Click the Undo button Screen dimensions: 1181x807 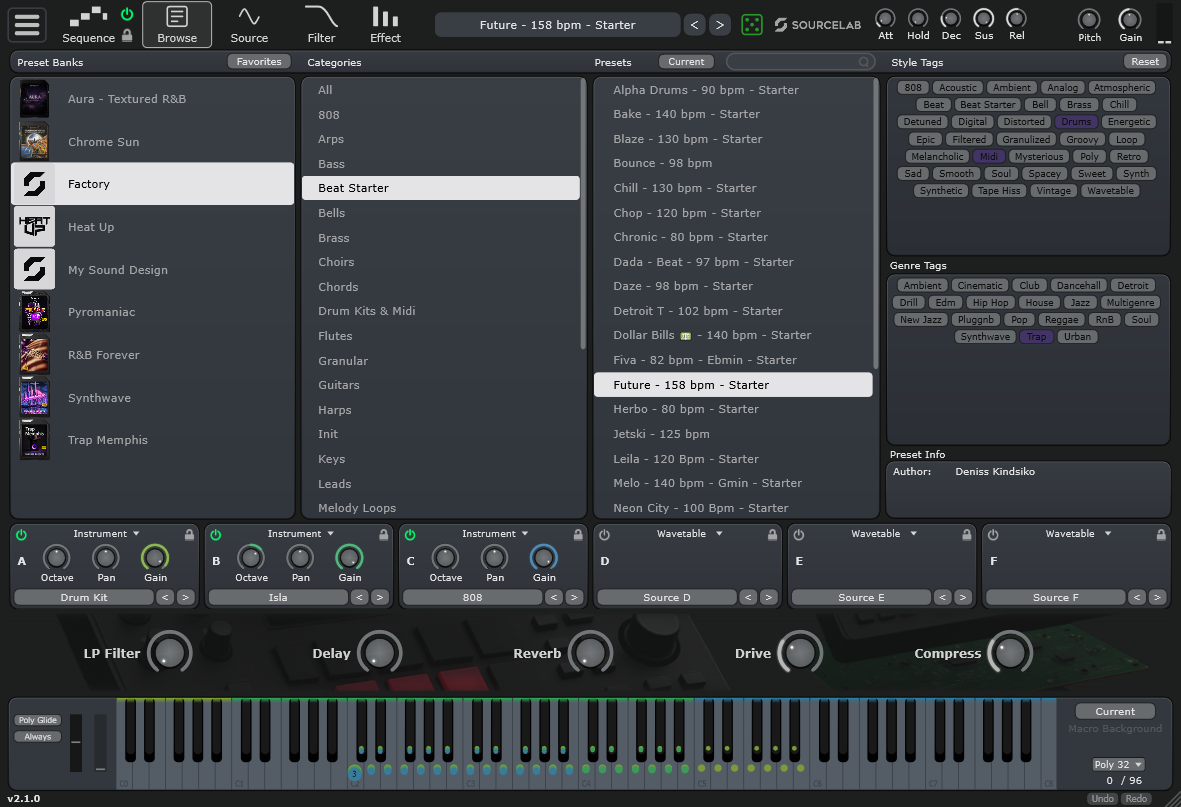(x=1101, y=798)
